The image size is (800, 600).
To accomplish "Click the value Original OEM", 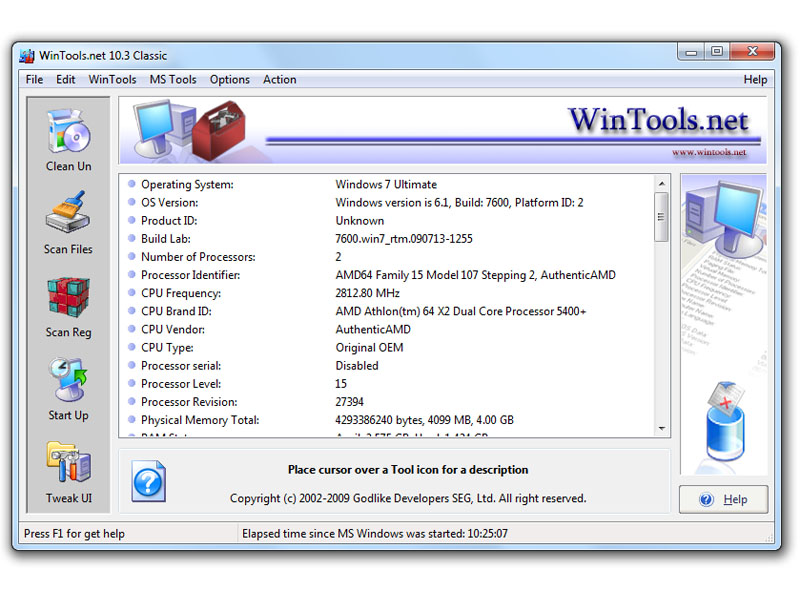I will coord(369,347).
